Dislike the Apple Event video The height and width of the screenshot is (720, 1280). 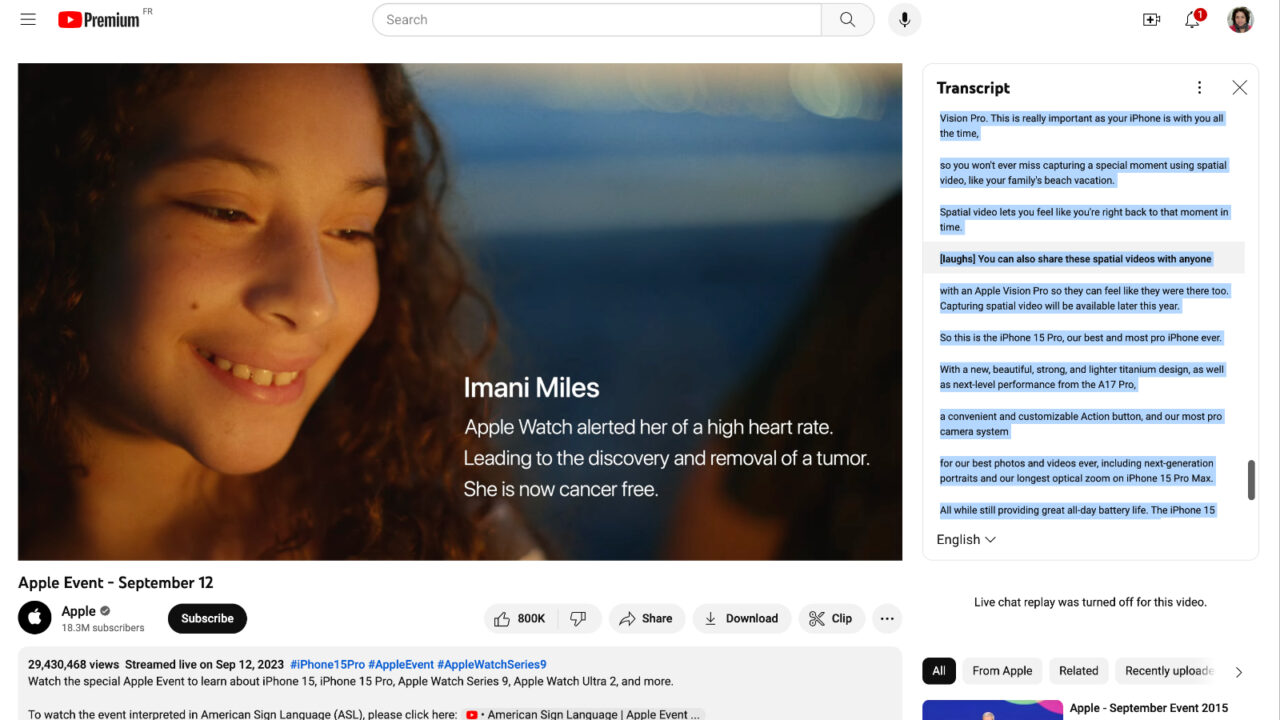[580, 618]
